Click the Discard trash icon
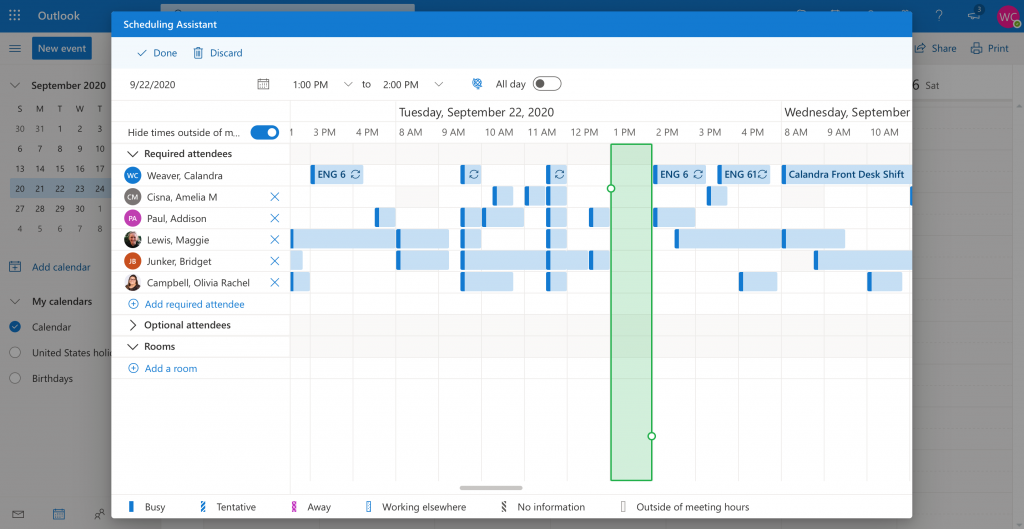 (198, 53)
